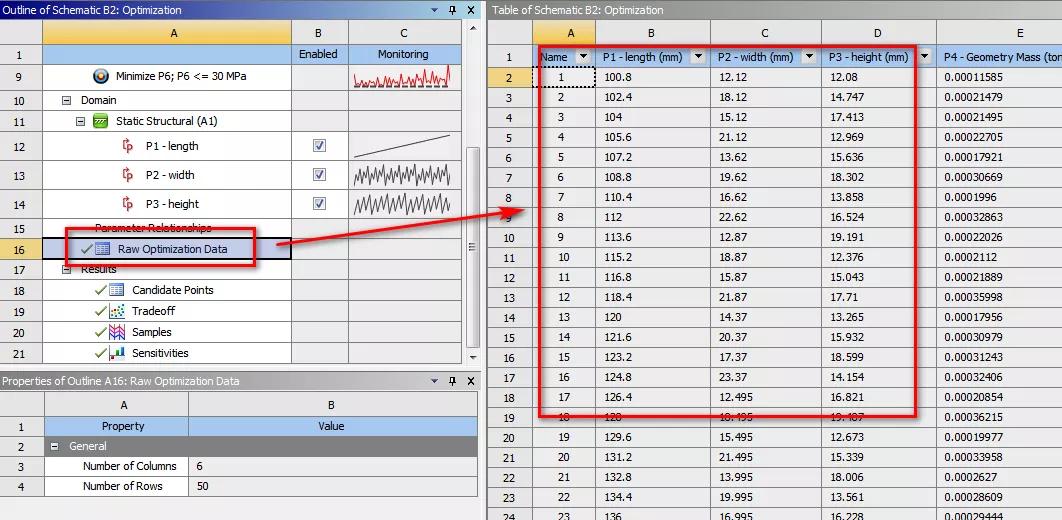Click the P3 height cell 17.413

(878, 117)
